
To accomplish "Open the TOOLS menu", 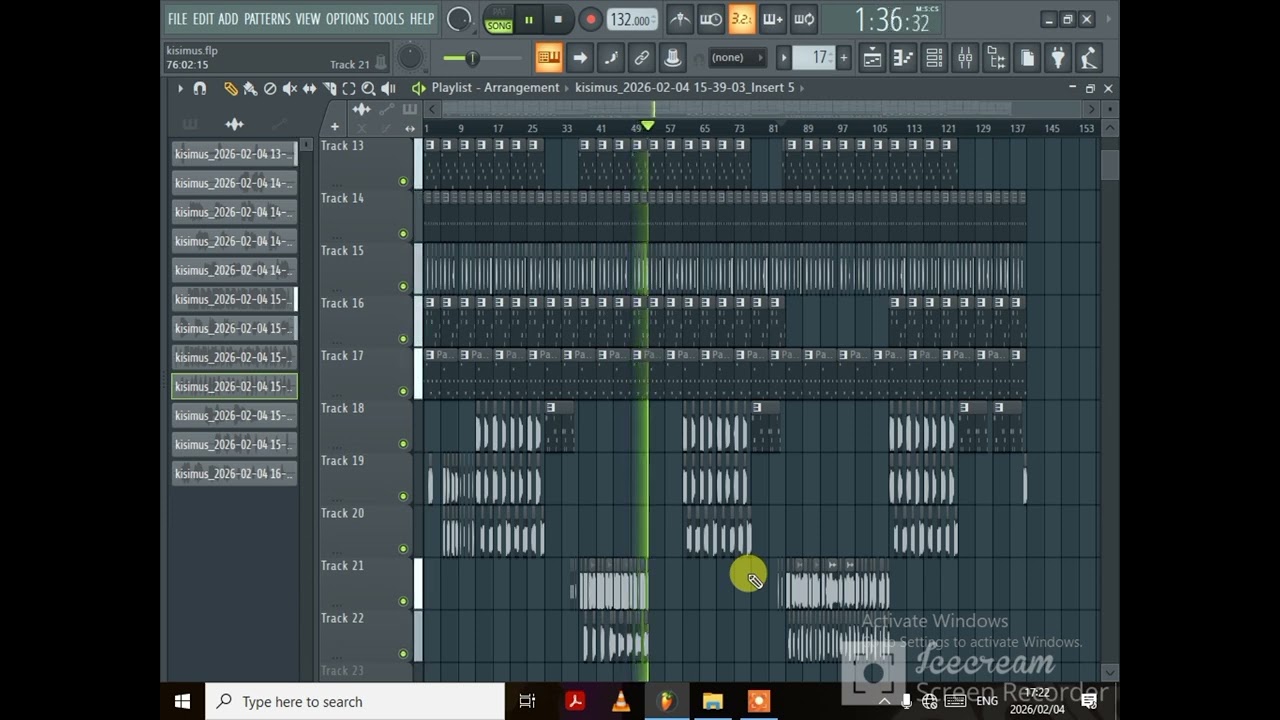I will [388, 19].
